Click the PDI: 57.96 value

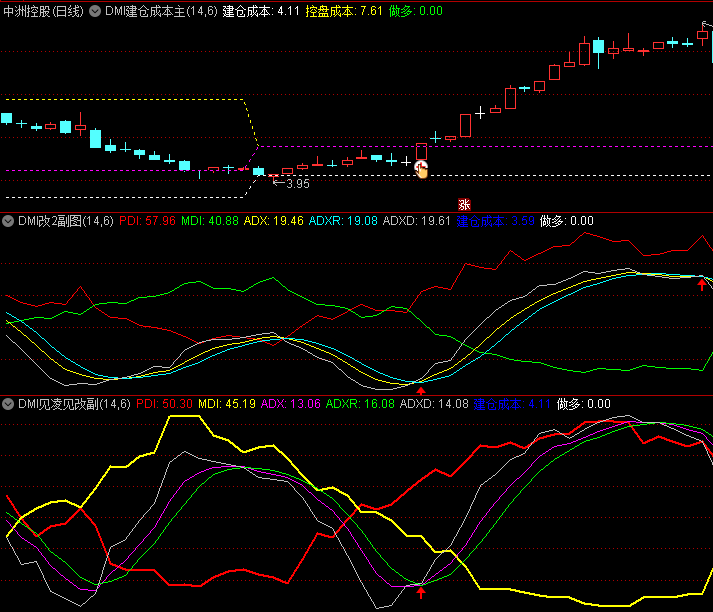click(x=147, y=221)
